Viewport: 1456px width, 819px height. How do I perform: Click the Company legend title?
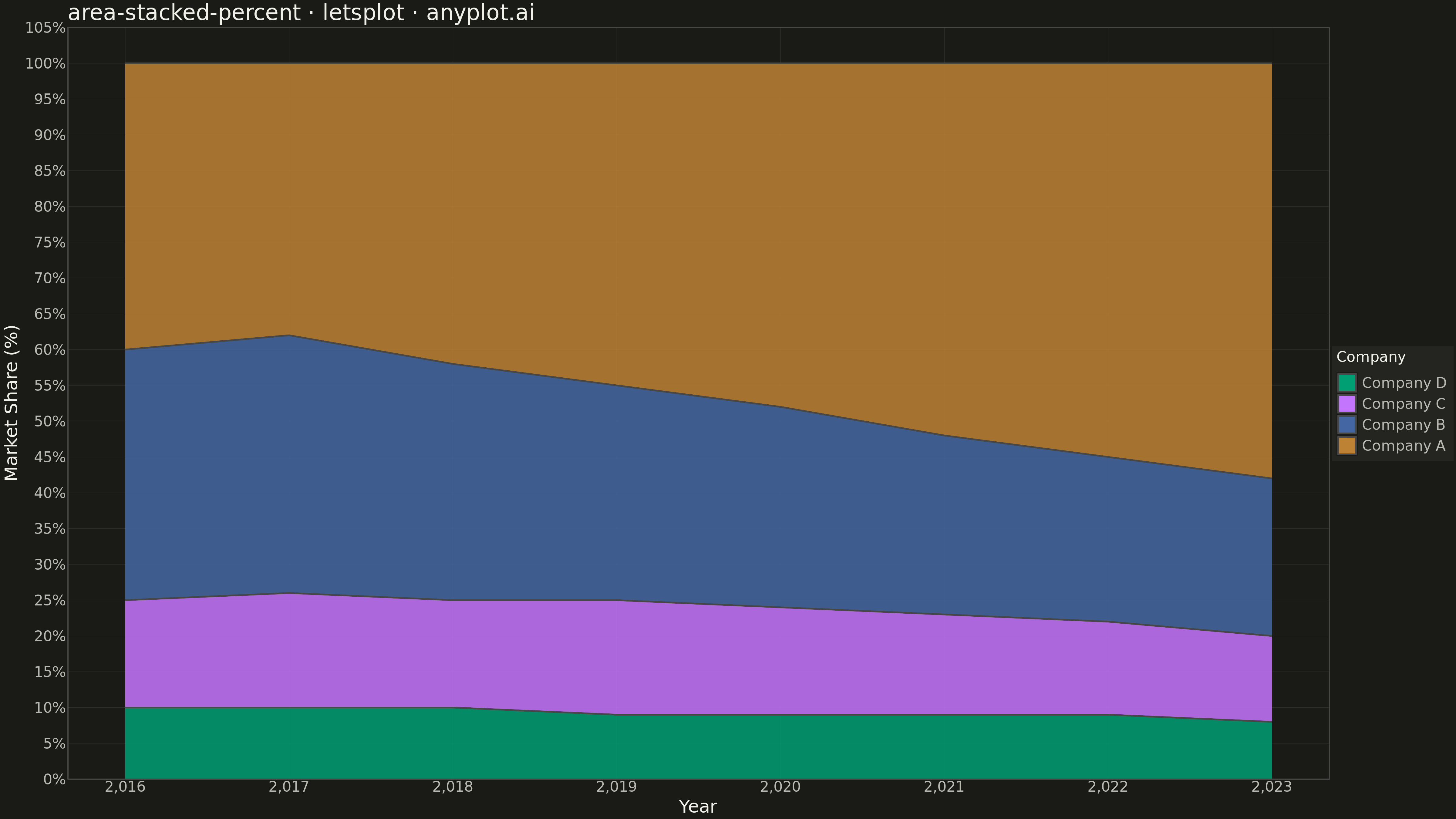click(x=1371, y=357)
